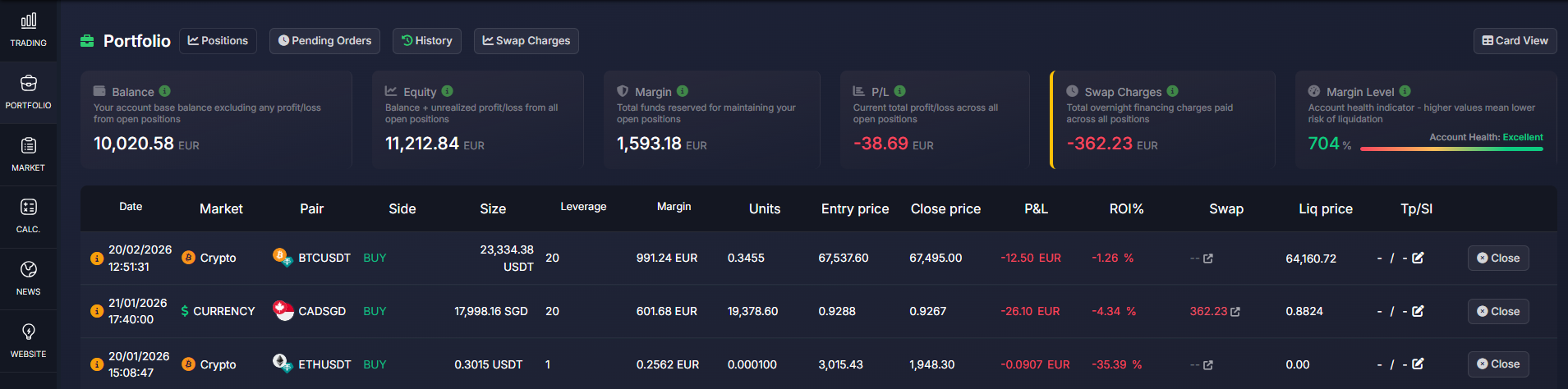Image resolution: width=1568 pixels, height=389 pixels.
Task: Close the BTCUSDT position
Action: 1497,258
